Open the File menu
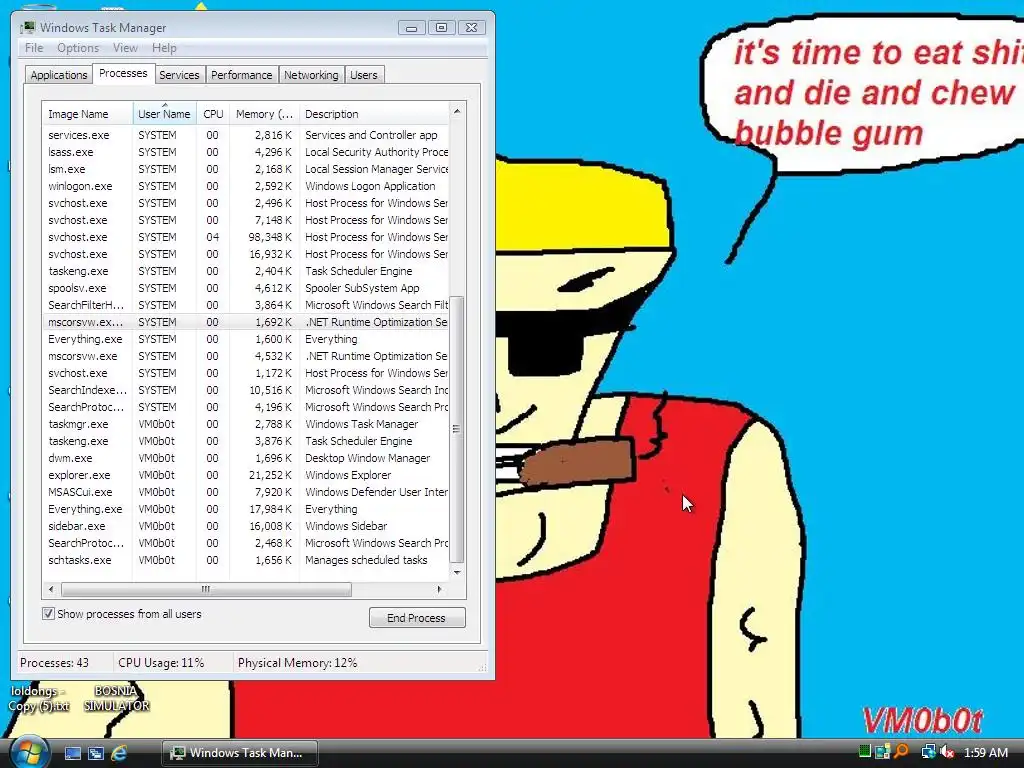 coord(34,48)
